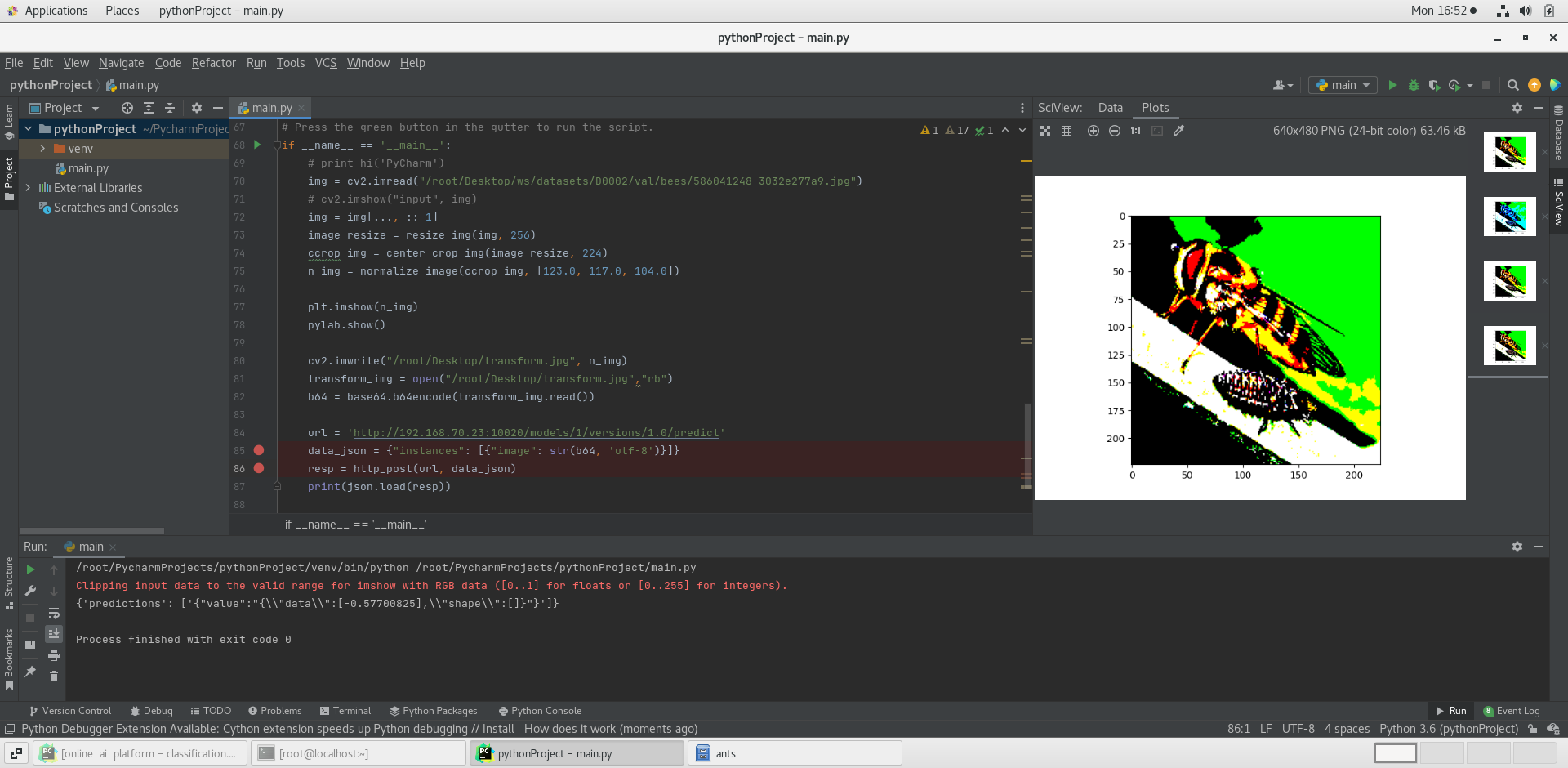Viewport: 1568px width, 768px height.
Task: Run the main configuration with the green Run arrow
Action: pos(1392,85)
